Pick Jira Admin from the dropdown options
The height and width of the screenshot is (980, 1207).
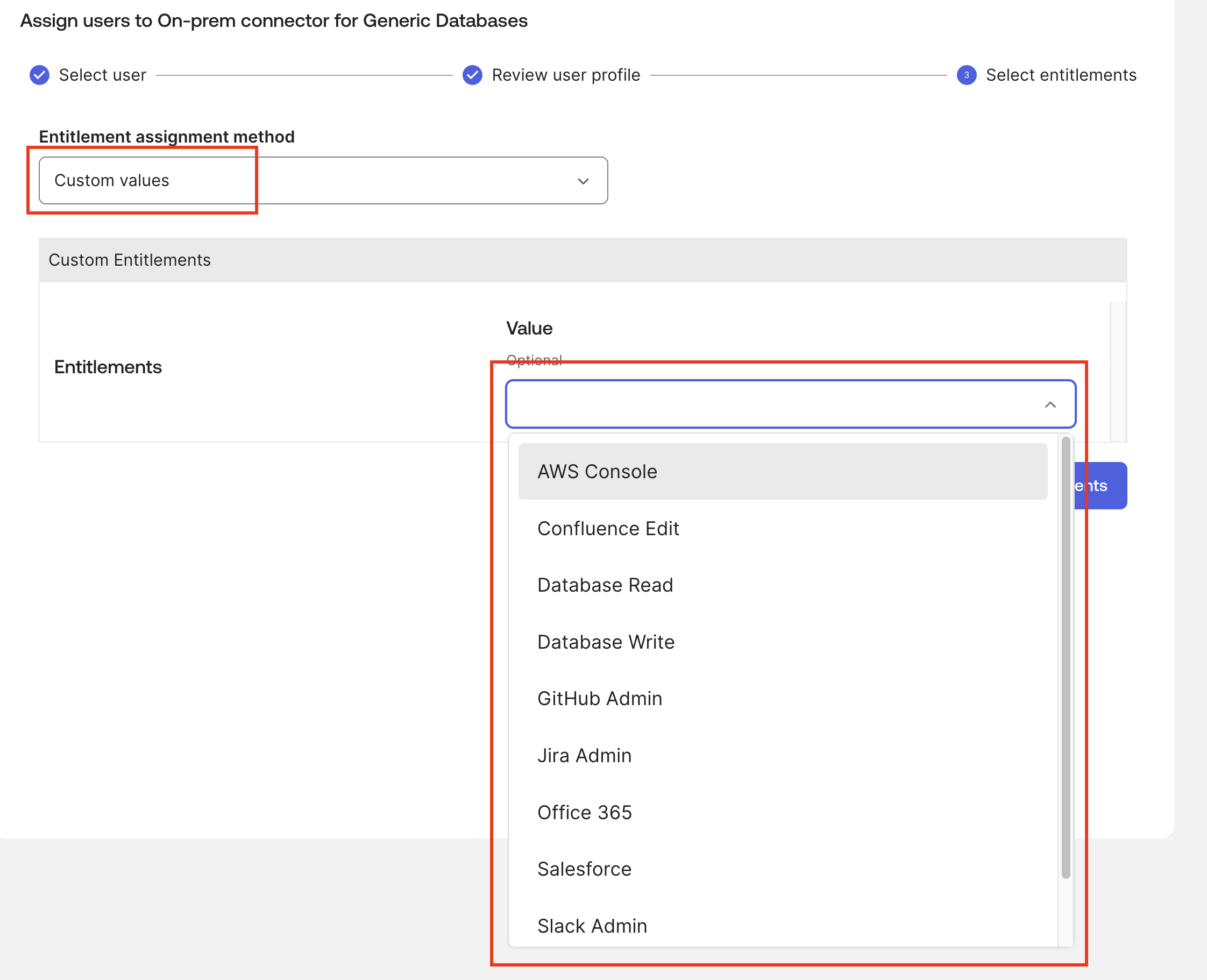(x=584, y=755)
